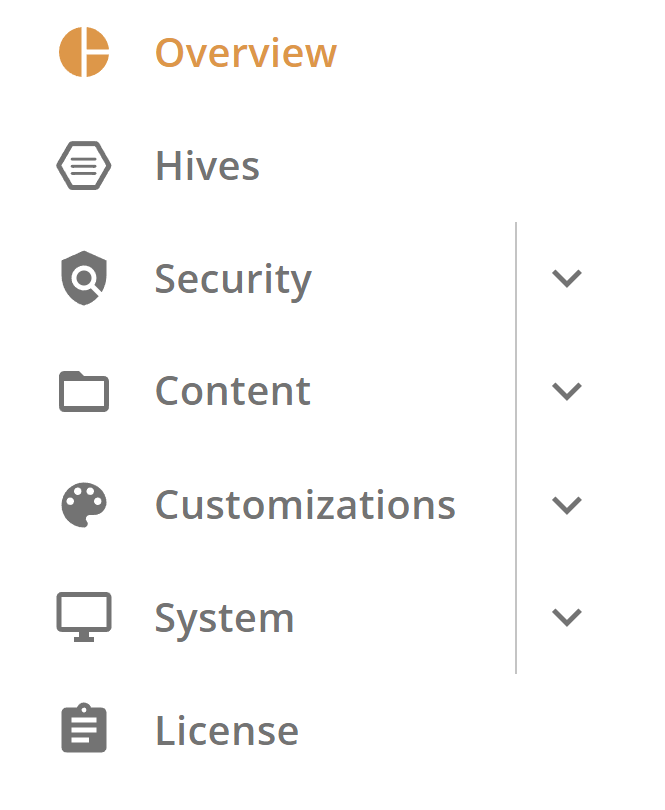Select the Security label in the sidebar
Screen dimensions: 665x810
pos(233,281)
